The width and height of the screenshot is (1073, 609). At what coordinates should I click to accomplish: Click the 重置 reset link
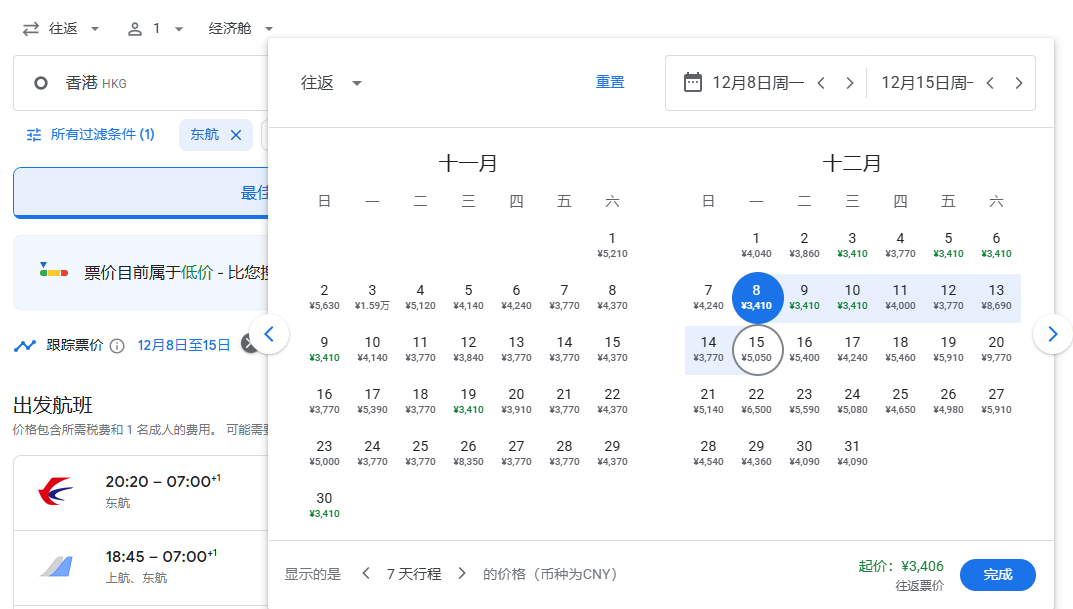pyautogui.click(x=610, y=82)
